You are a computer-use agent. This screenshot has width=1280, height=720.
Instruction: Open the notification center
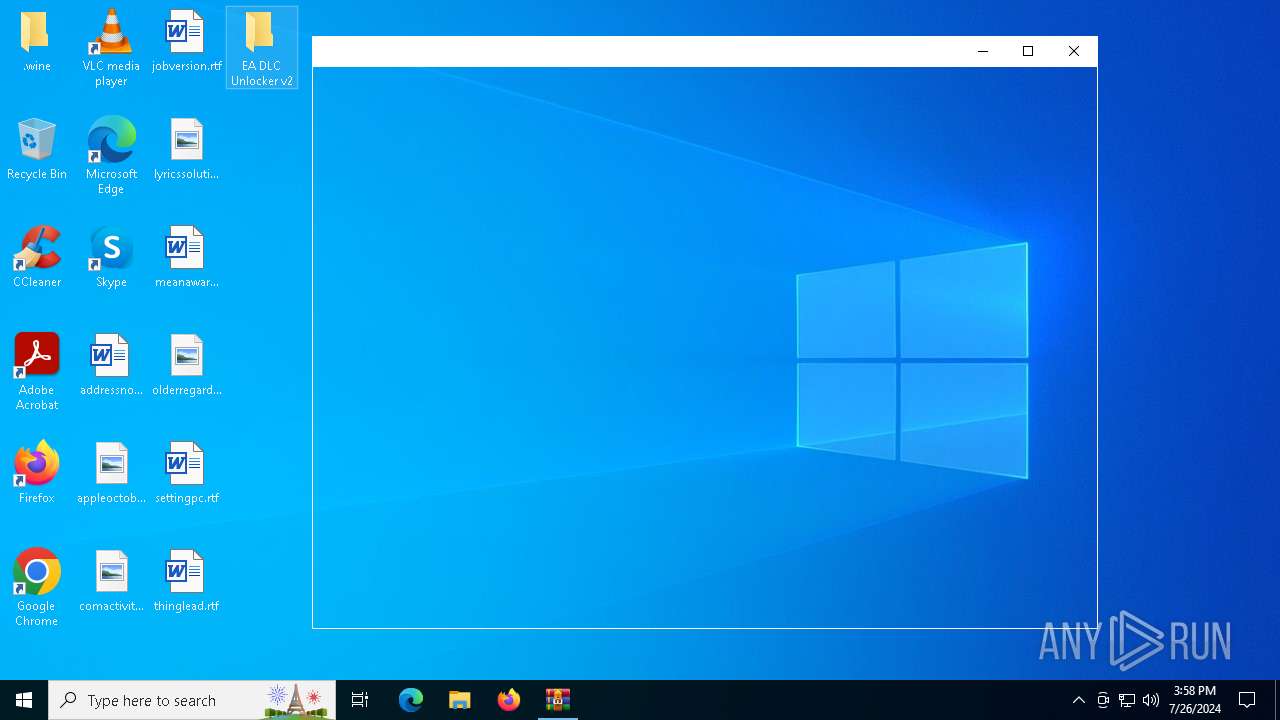coord(1247,700)
